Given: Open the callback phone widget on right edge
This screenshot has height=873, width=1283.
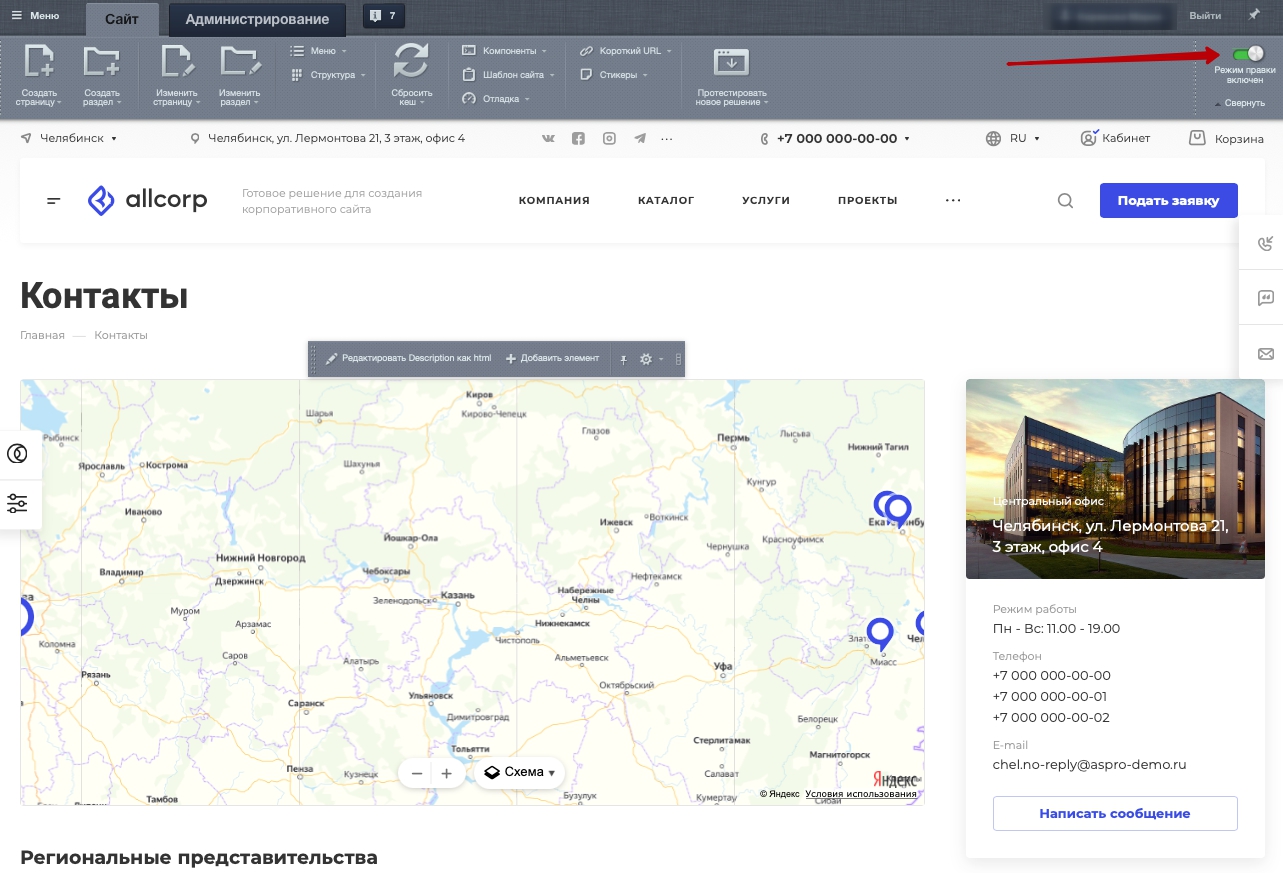Looking at the screenshot, I should (x=1265, y=245).
